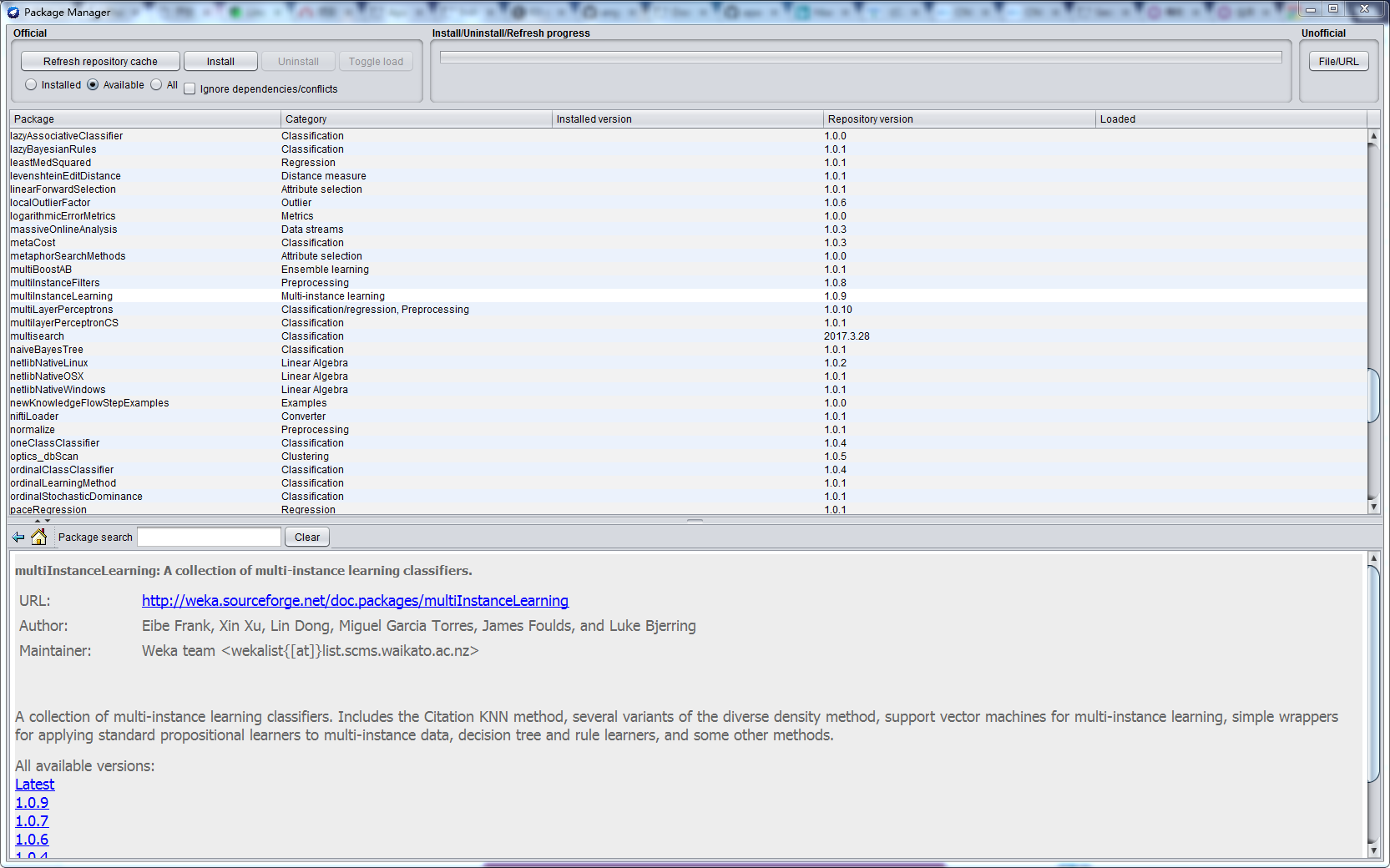
Task: Click the package table's scroll up arrow
Action: pos(1373,135)
